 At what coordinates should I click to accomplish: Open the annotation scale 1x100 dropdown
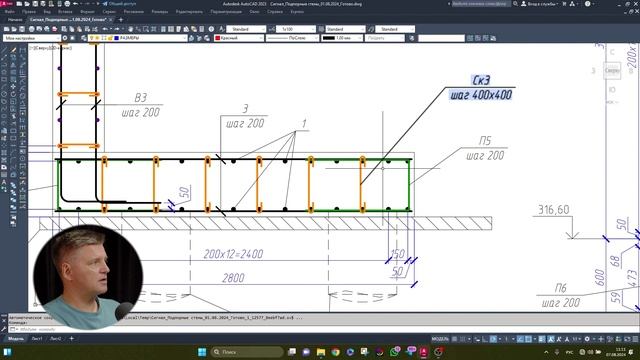[296, 29]
